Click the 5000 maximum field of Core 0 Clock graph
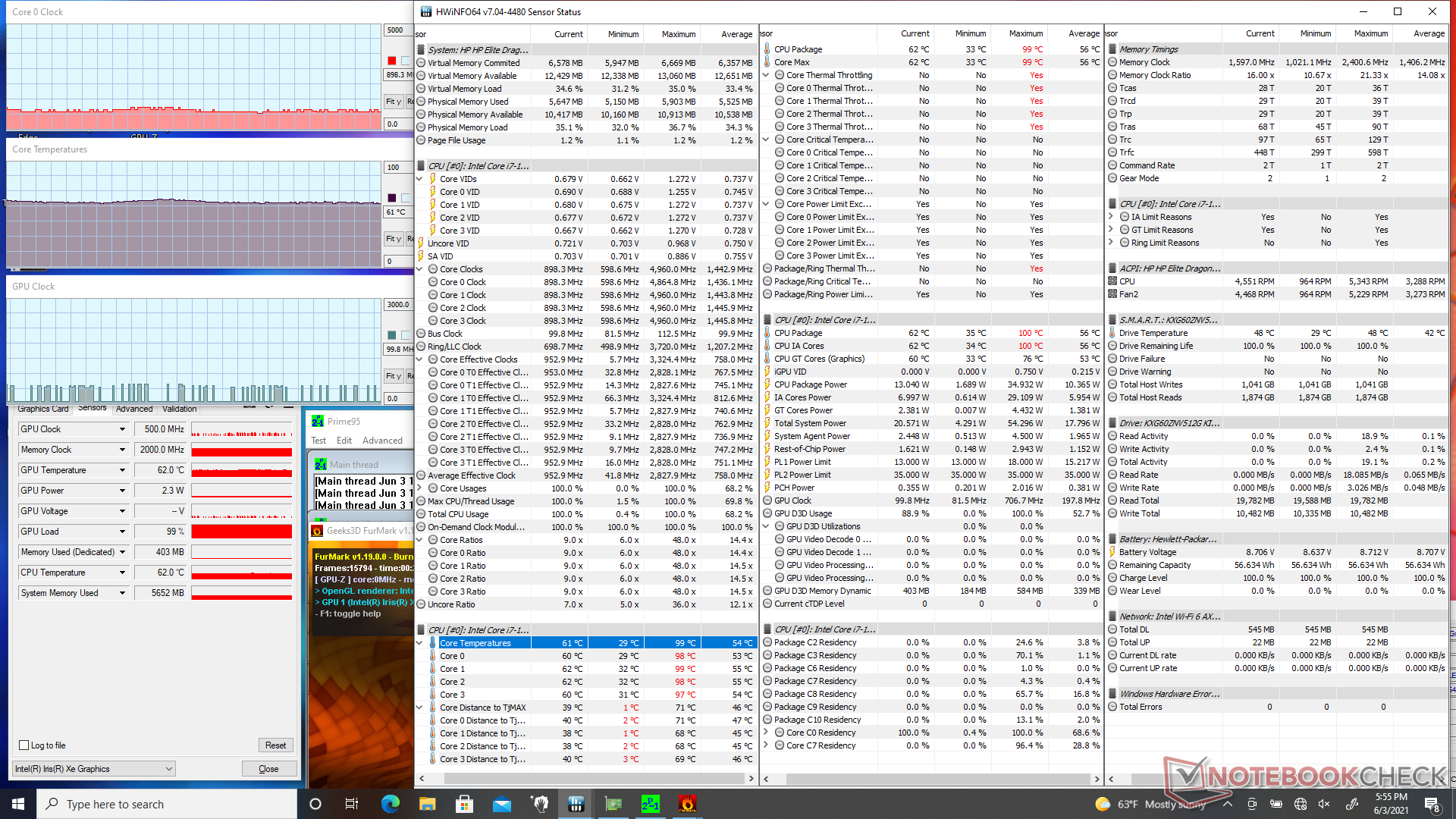 click(399, 30)
